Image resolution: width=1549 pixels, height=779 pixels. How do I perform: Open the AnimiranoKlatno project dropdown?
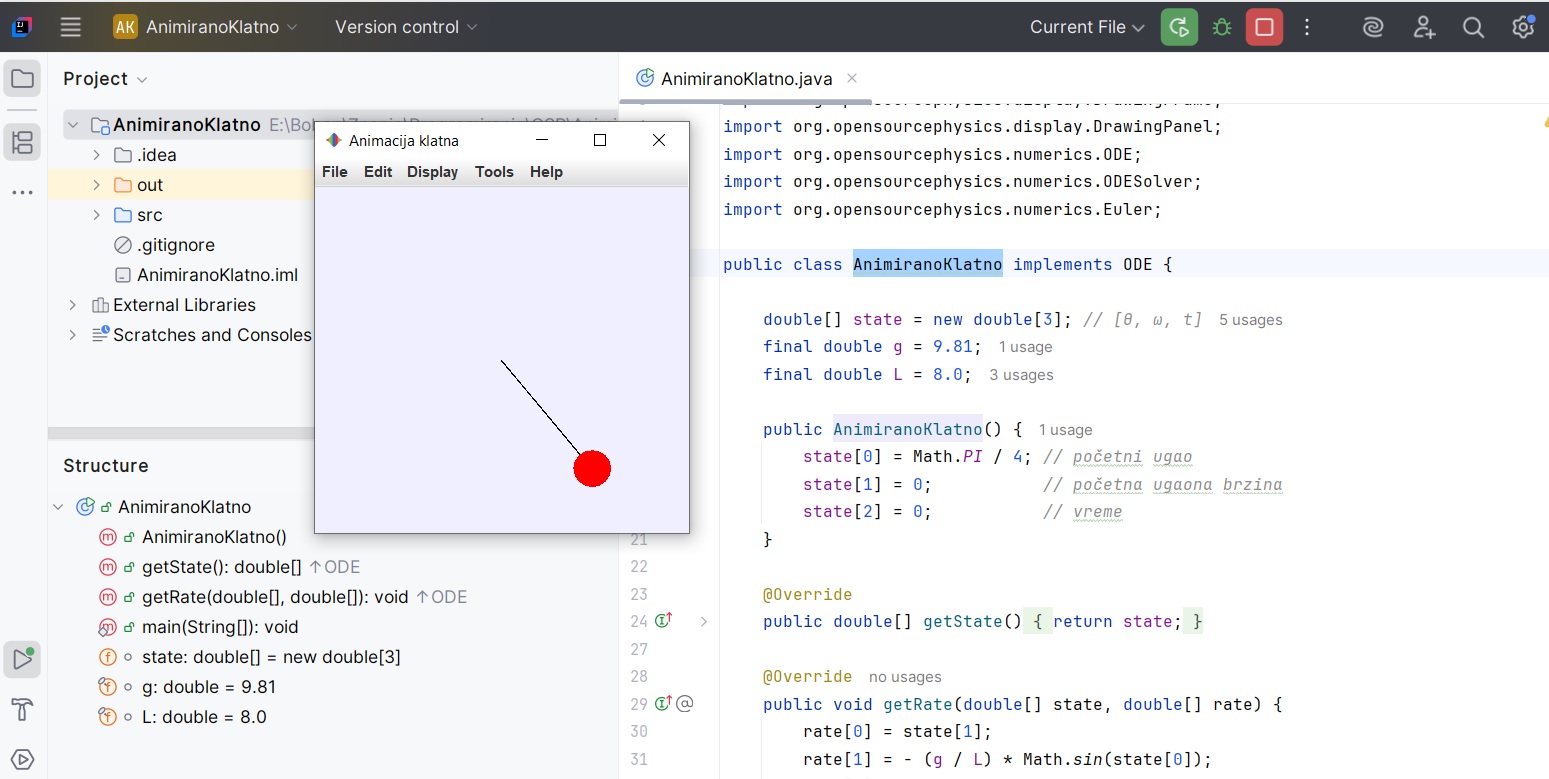pos(207,27)
